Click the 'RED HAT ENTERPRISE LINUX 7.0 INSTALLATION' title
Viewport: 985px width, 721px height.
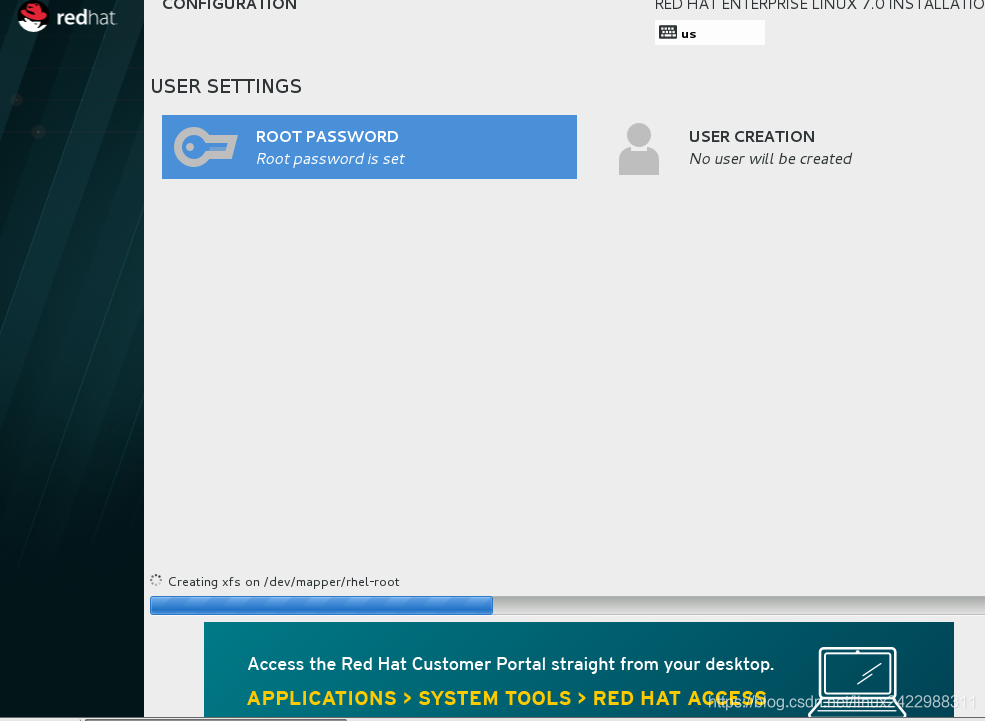click(819, 5)
